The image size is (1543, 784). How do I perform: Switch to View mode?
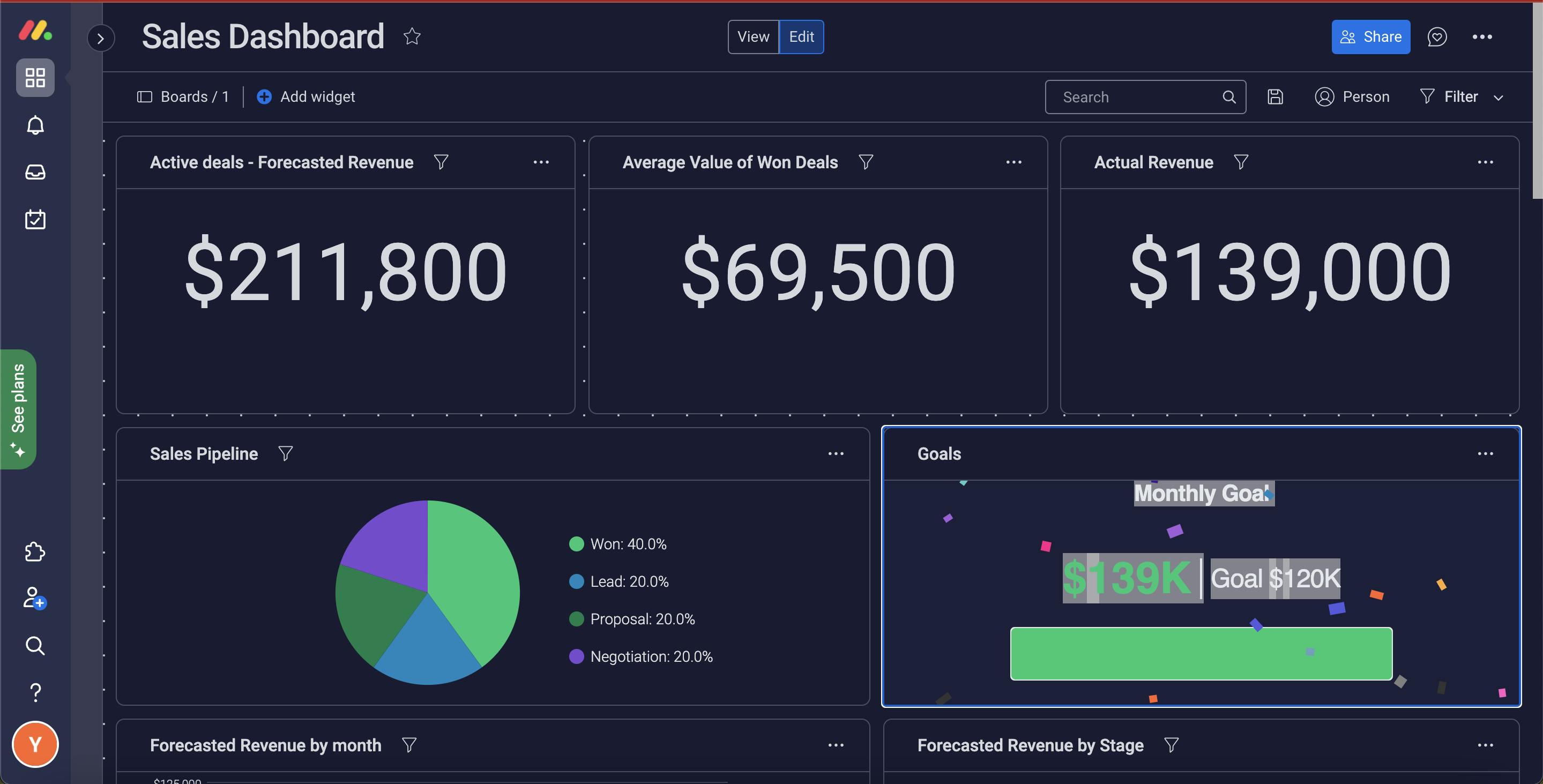753,37
